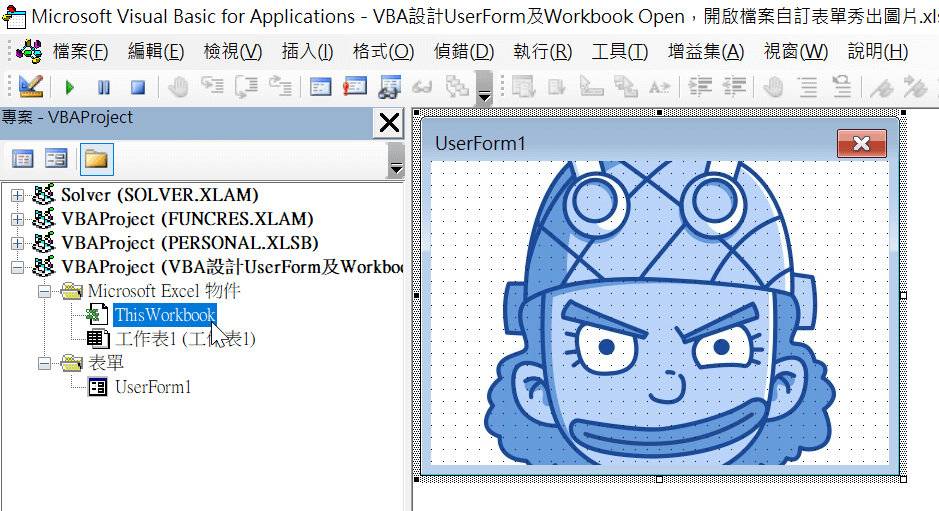This screenshot has width=939, height=511.
Task: Click the UserForm1 title bar caption
Action: pos(480,143)
